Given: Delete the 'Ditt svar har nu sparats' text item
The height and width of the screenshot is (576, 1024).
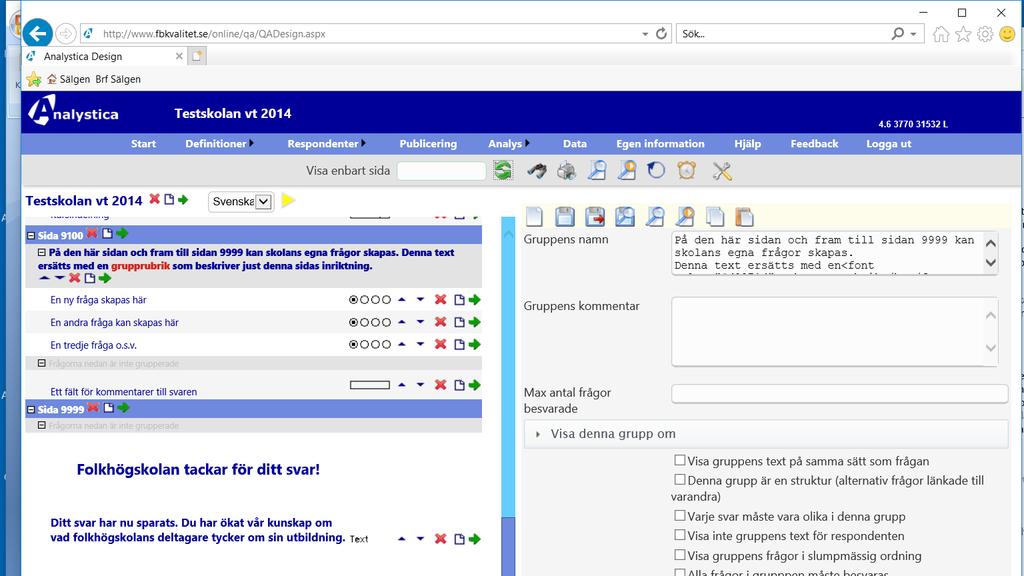Looking at the screenshot, I should [441, 538].
